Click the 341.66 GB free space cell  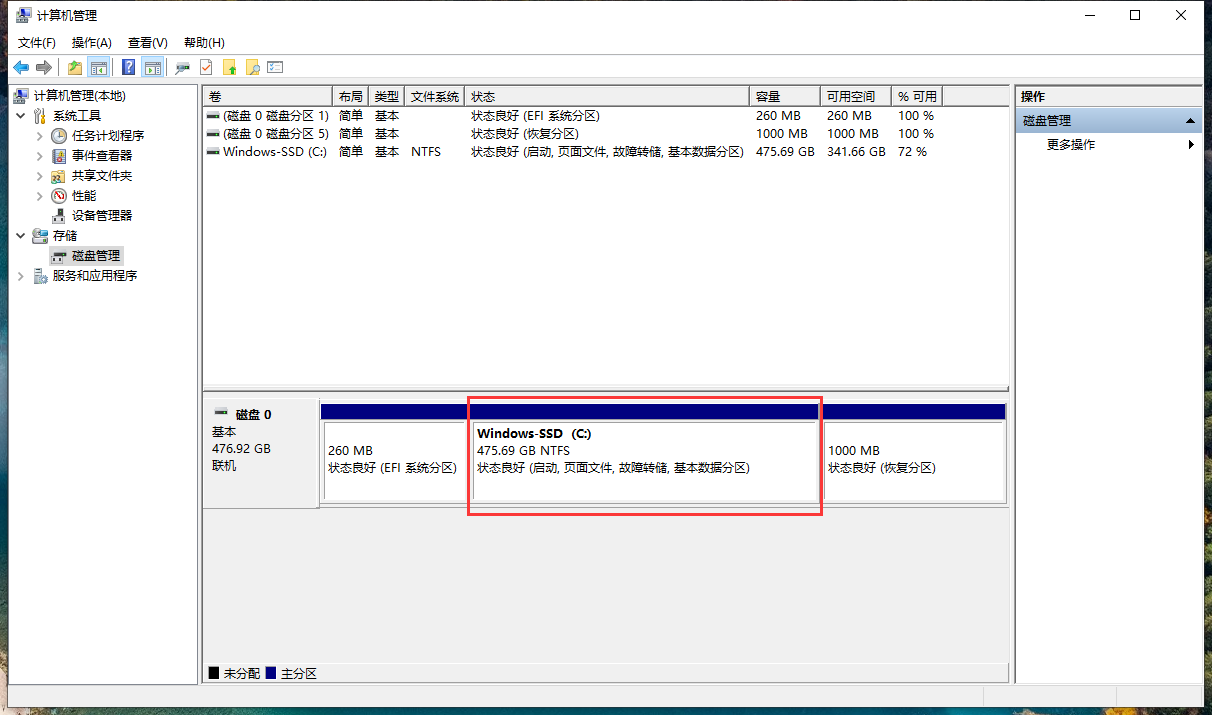[856, 152]
